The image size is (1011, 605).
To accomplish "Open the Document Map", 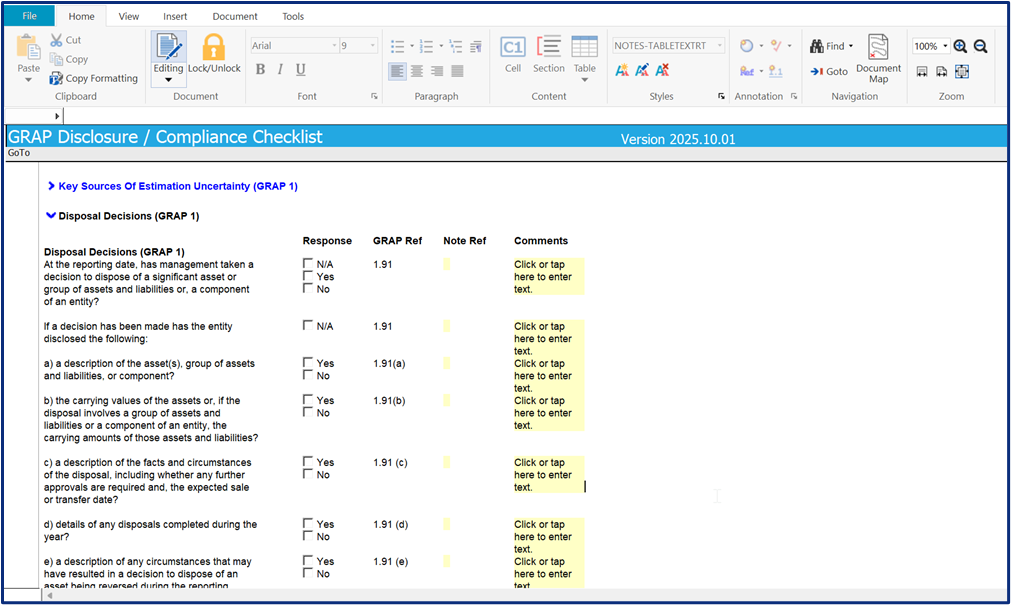I will pyautogui.click(x=878, y=59).
